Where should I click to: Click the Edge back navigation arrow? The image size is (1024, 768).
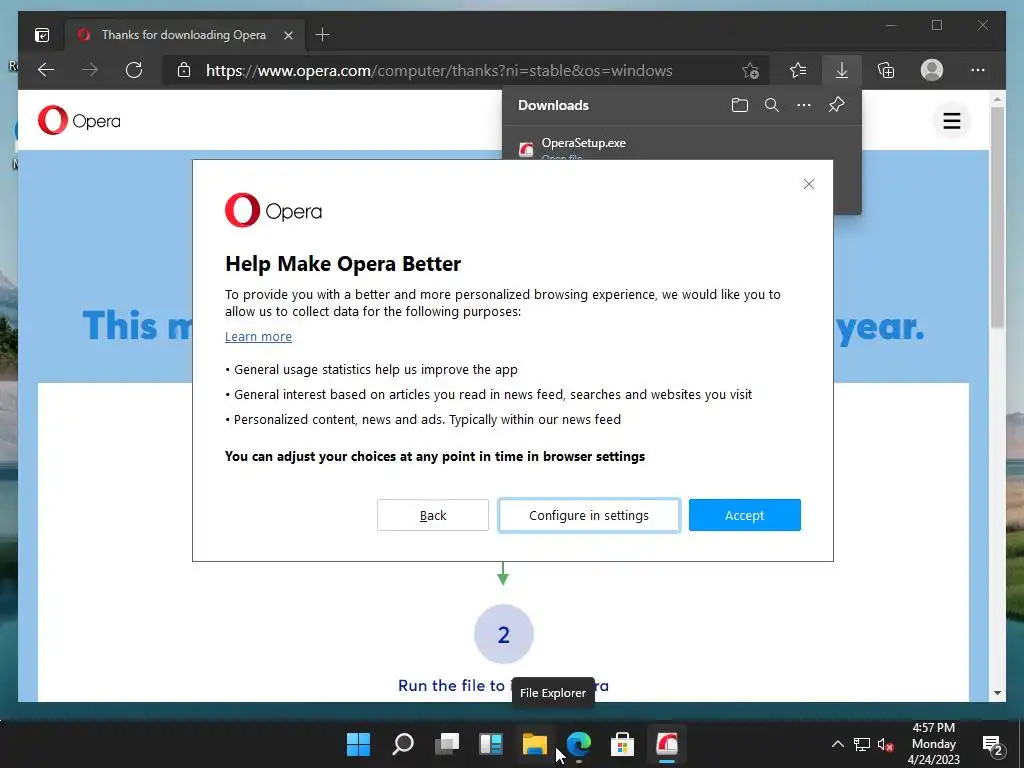point(46,70)
